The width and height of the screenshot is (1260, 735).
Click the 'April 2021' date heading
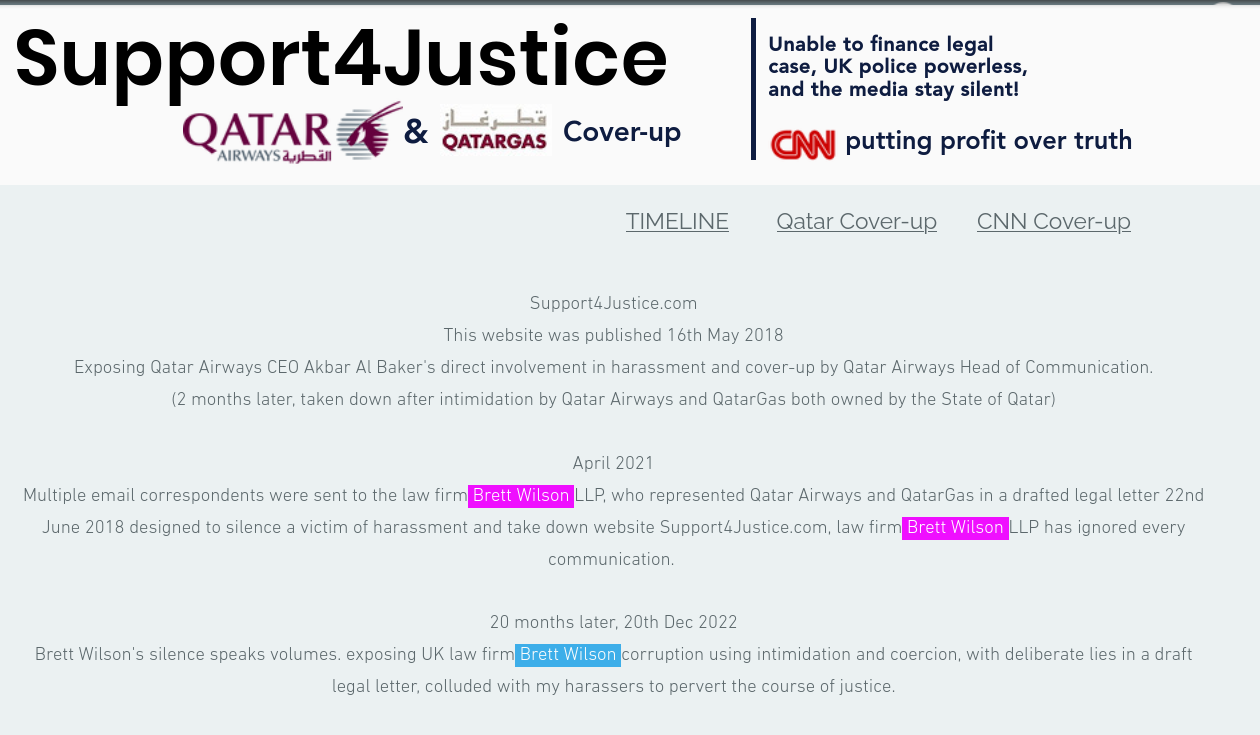pyautogui.click(x=613, y=464)
